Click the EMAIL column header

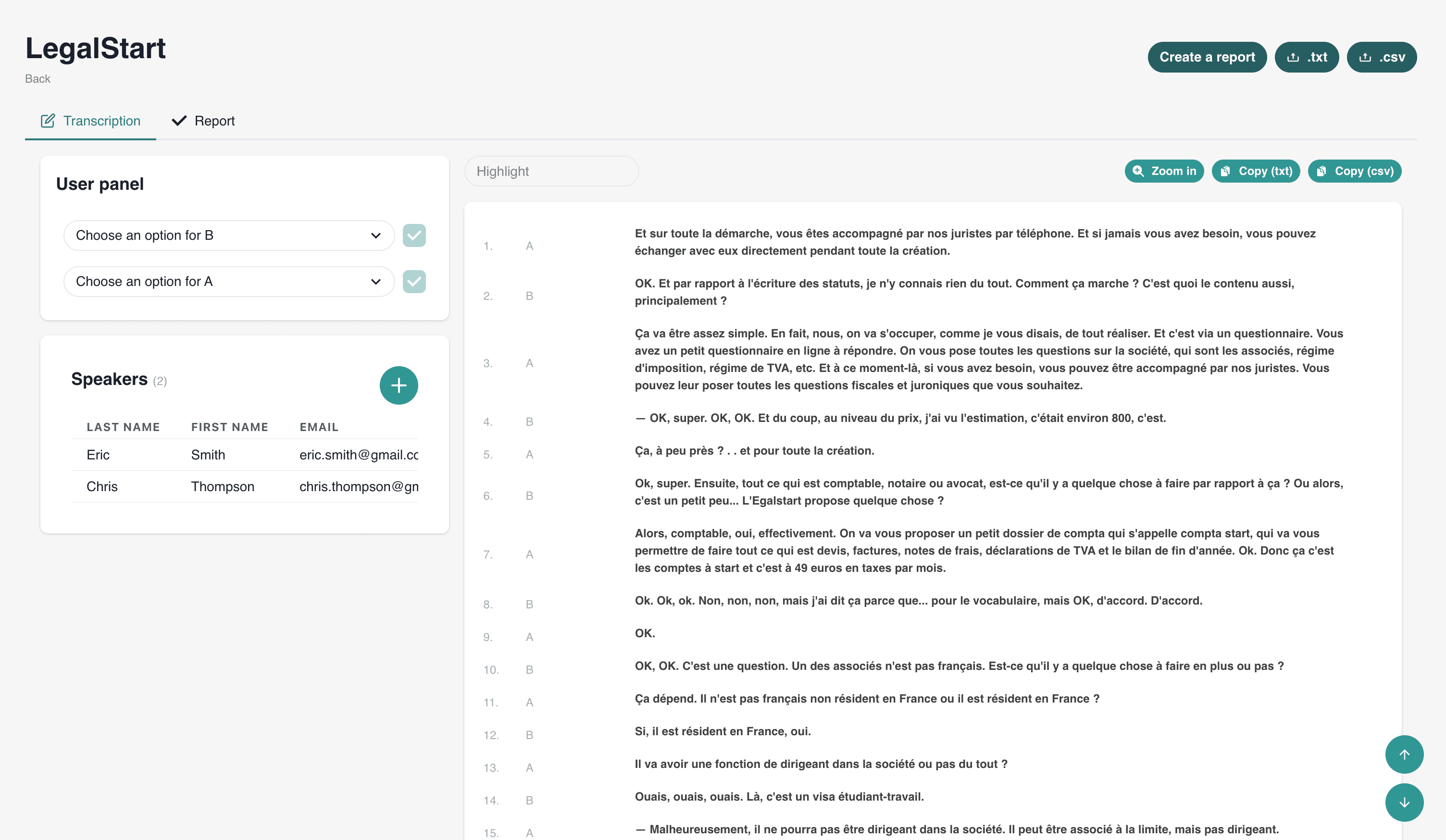point(319,427)
